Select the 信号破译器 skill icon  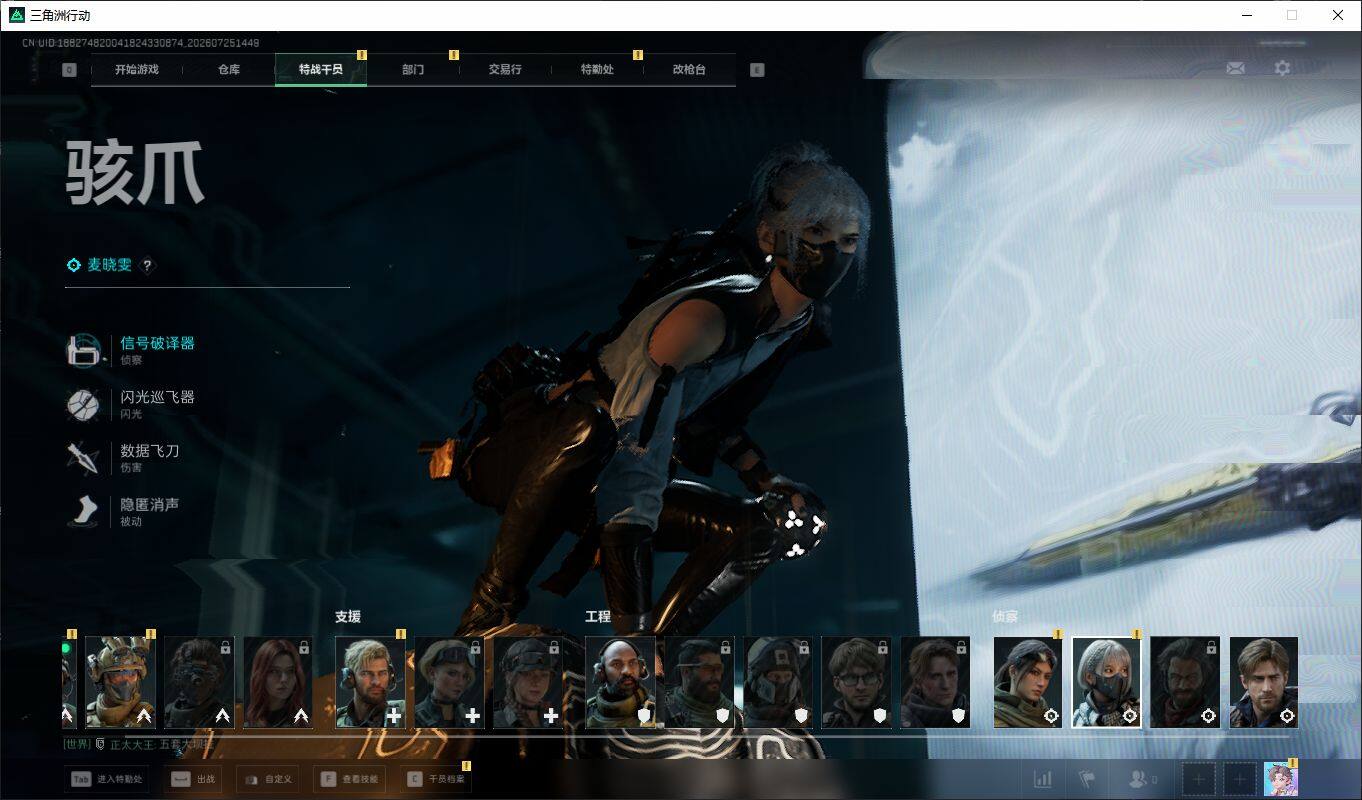point(83,350)
